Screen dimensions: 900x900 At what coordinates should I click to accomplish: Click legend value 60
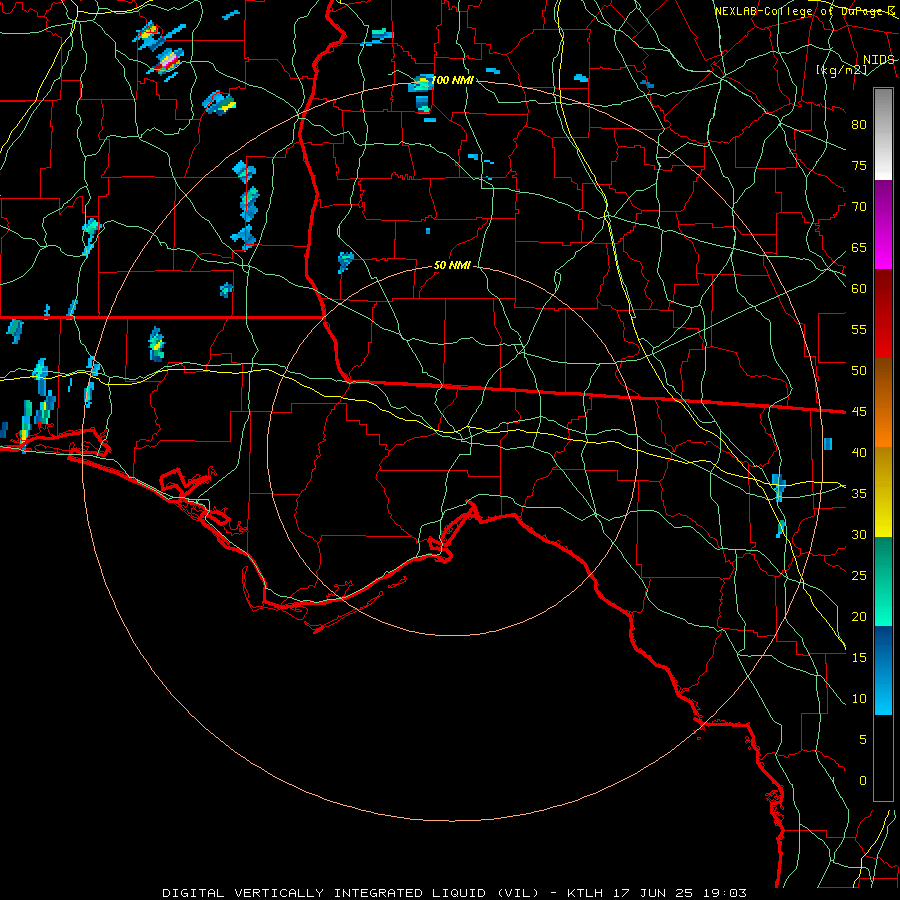(859, 289)
